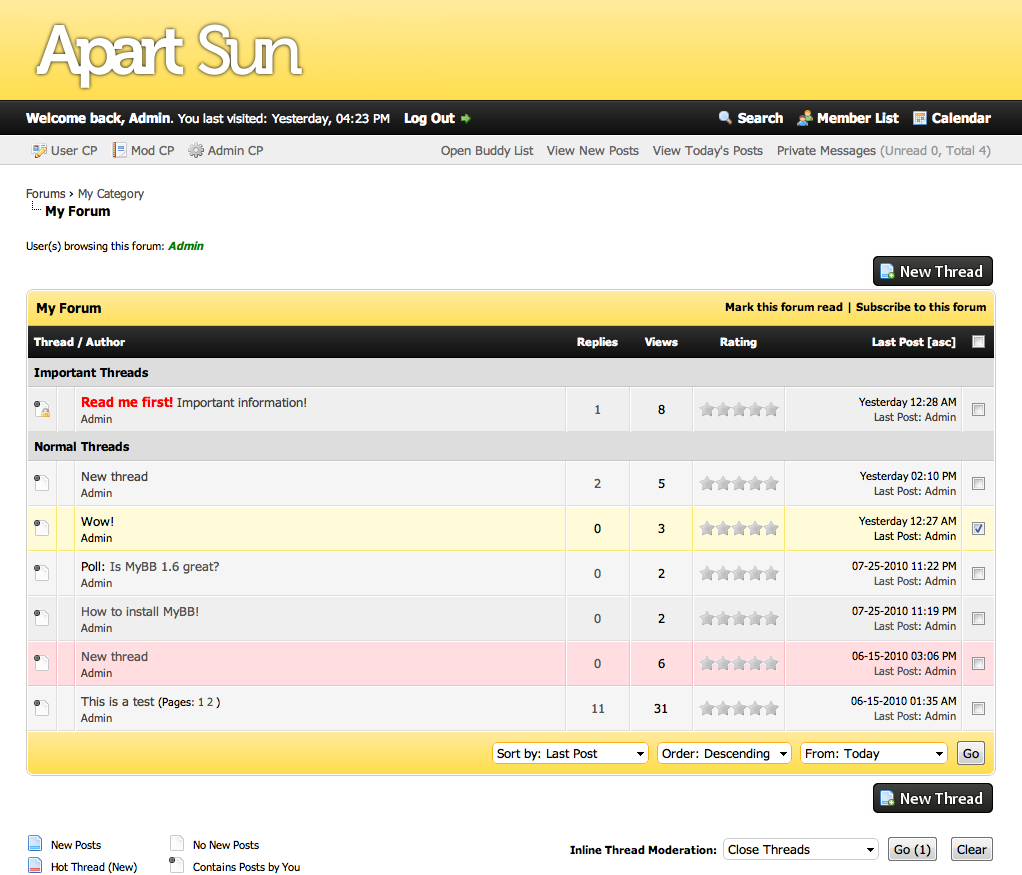Tick the select-all checkbox in table header
The image size is (1022, 875).
pos(978,342)
